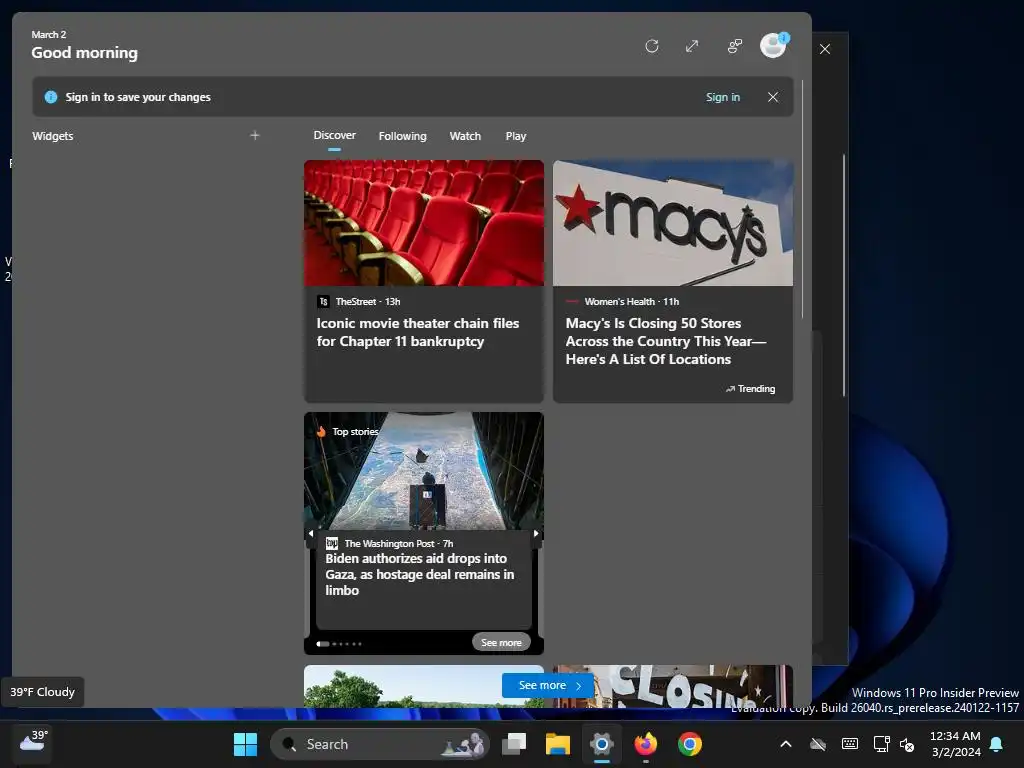Open Task View on the taskbar
The width and height of the screenshot is (1024, 768).
coord(514,744)
